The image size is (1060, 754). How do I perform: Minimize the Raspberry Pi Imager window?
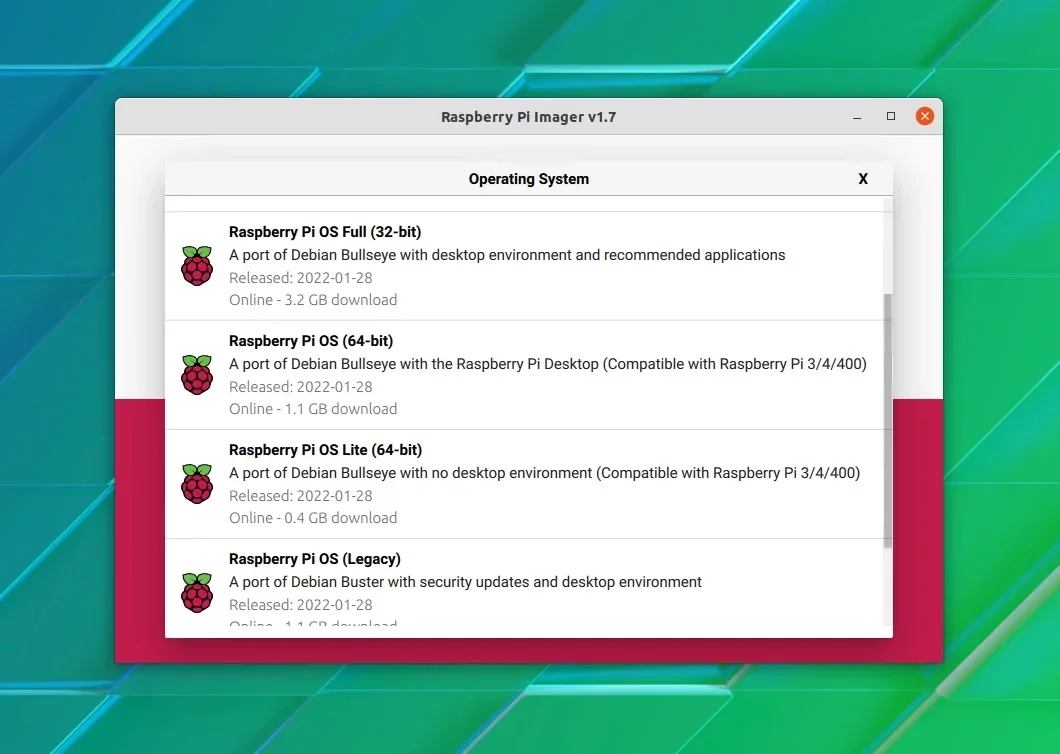pyautogui.click(x=857, y=117)
